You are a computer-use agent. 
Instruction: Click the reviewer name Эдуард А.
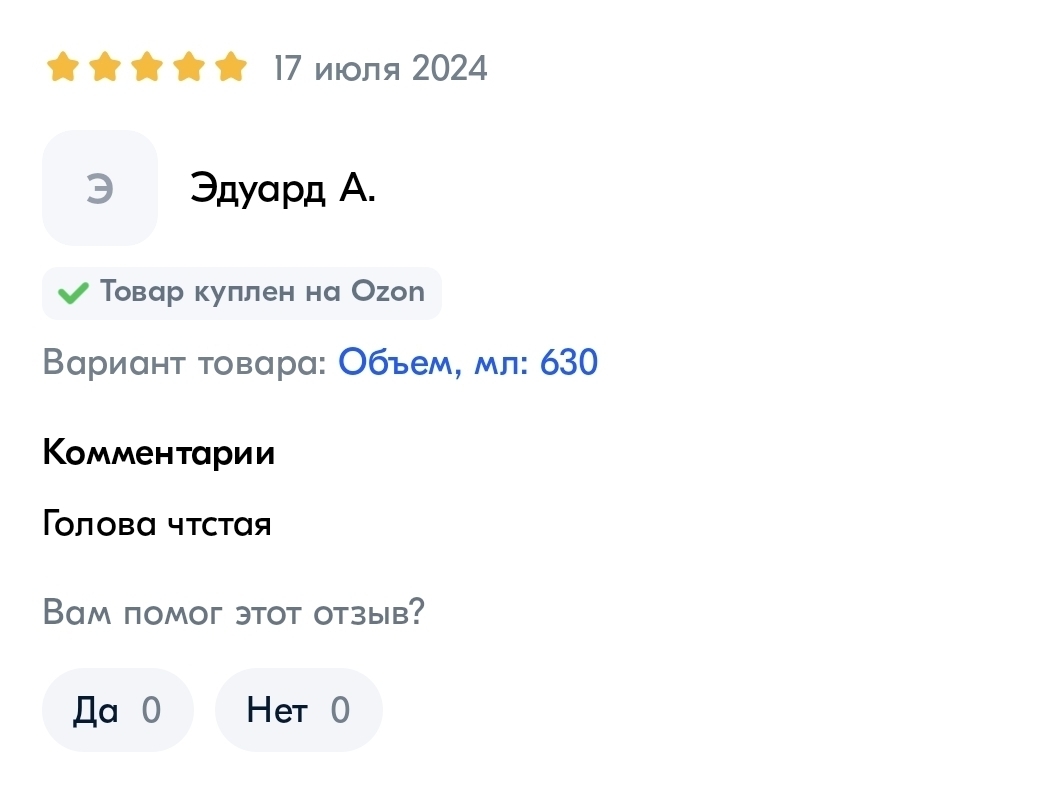(283, 188)
